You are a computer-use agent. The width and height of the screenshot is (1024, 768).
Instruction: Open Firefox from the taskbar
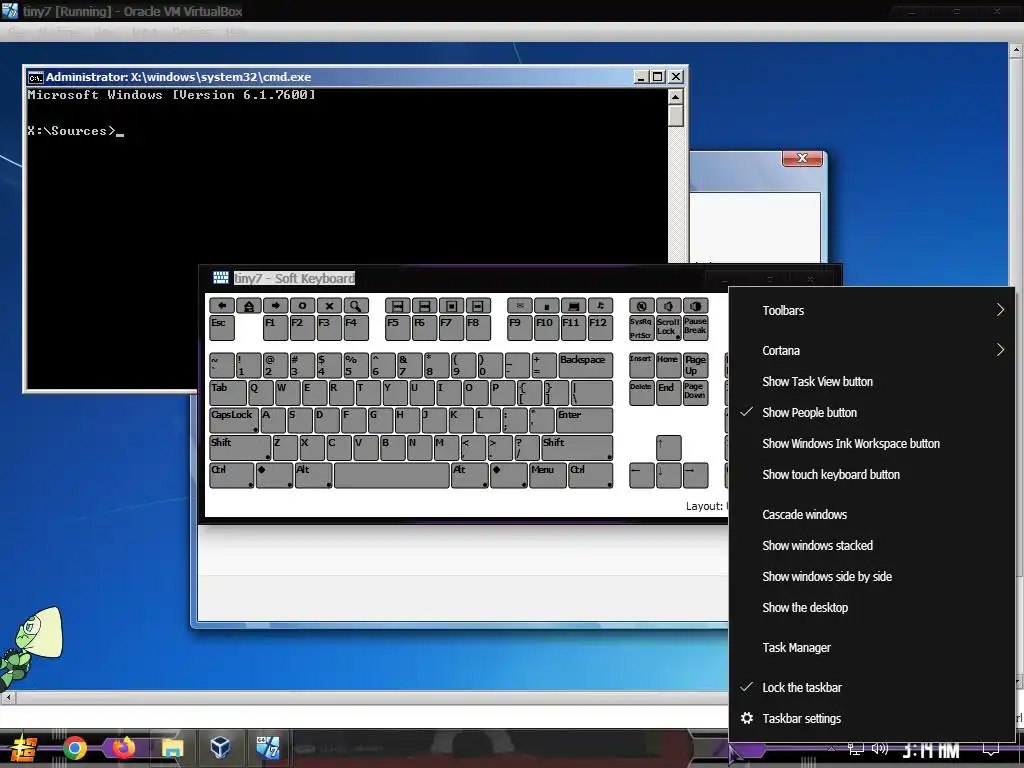pos(123,747)
